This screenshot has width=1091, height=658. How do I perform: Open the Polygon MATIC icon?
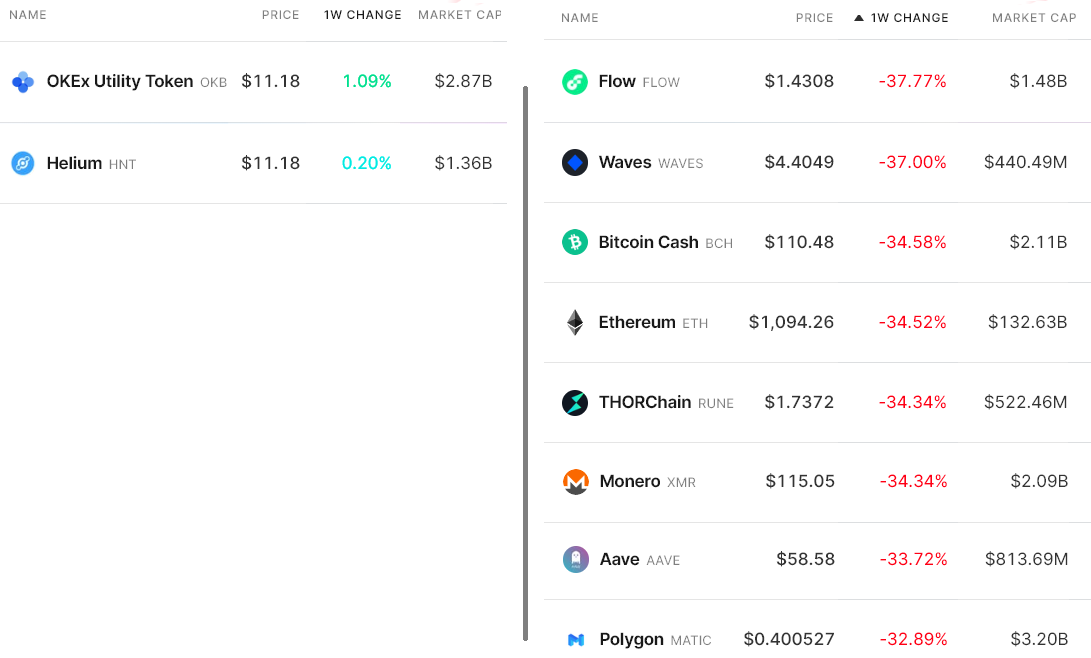pos(576,640)
